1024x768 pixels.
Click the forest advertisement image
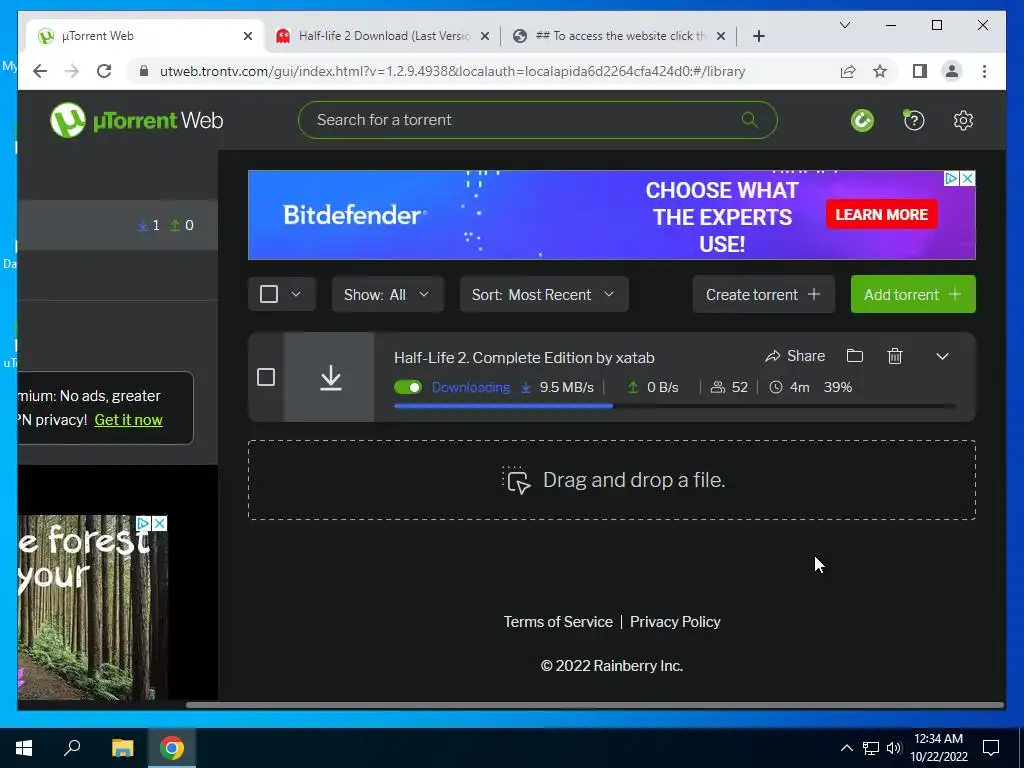[93, 607]
